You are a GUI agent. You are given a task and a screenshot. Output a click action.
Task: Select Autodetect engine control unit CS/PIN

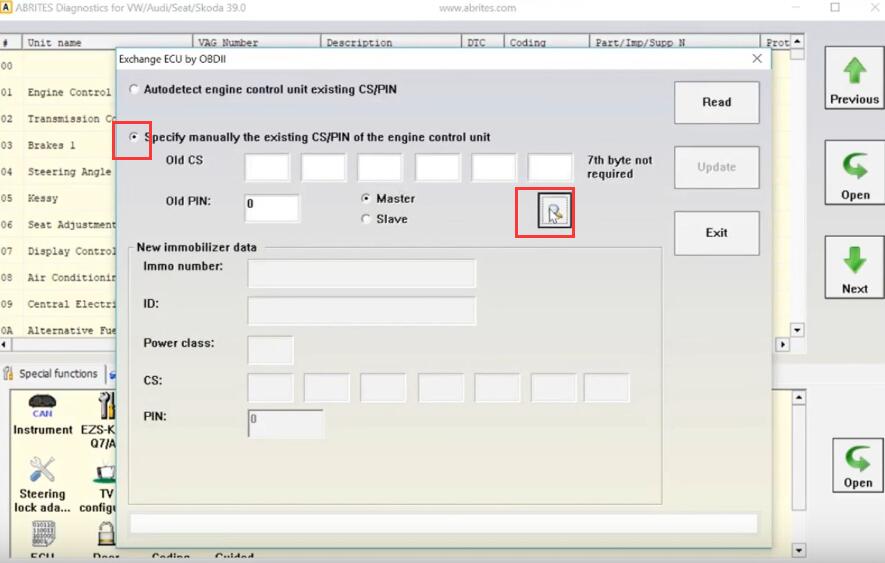pyautogui.click(x=134, y=89)
